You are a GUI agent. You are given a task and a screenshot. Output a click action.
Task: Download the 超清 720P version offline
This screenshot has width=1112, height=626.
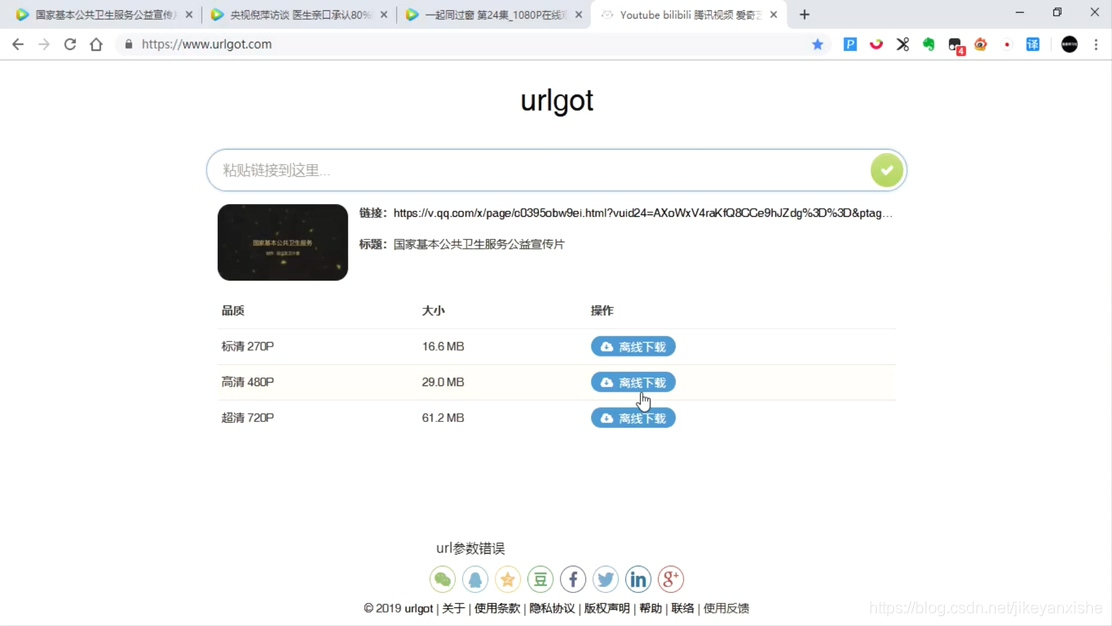coord(633,418)
